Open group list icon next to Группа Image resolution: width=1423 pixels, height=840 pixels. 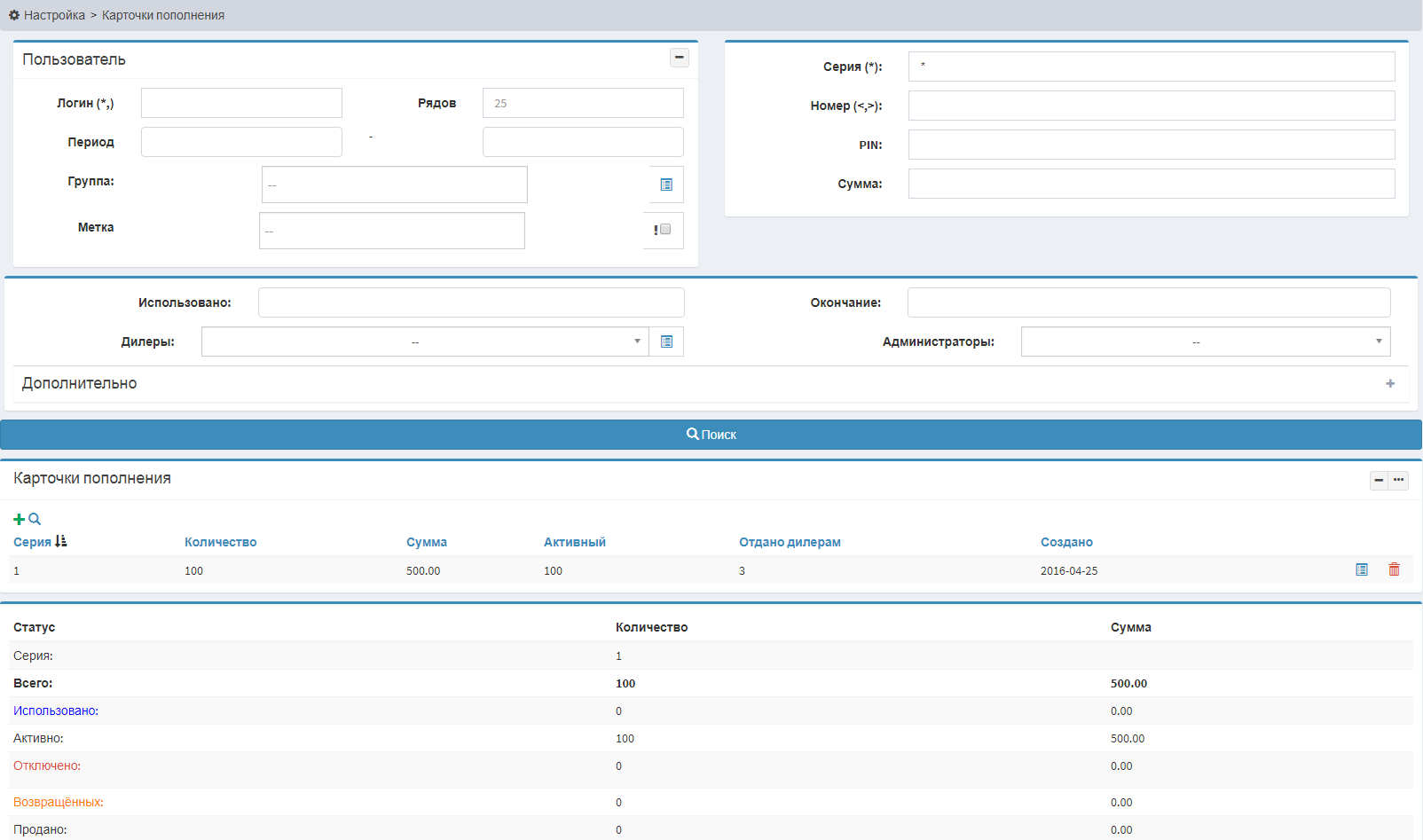coord(666,184)
